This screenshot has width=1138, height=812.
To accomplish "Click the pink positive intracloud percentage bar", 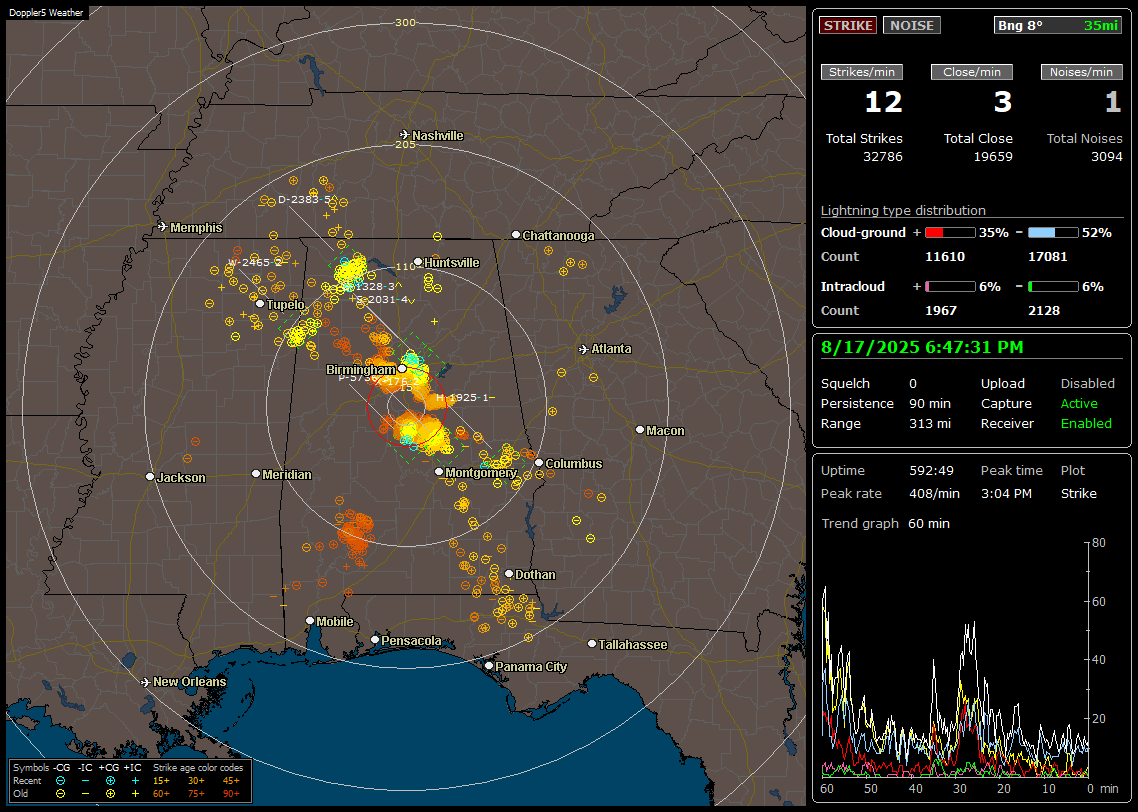I will [950, 287].
